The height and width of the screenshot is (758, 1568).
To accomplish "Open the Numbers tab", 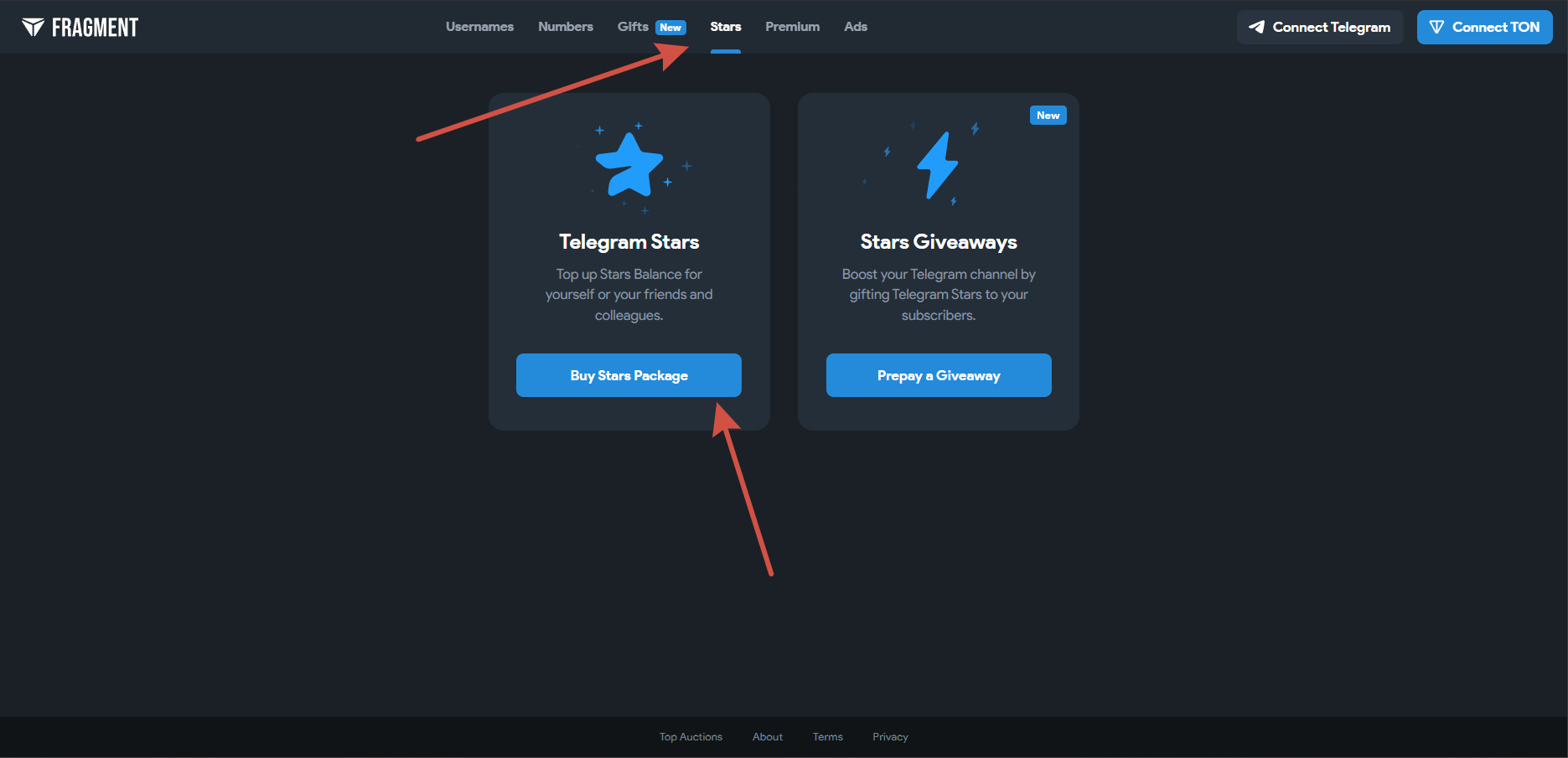I will click(x=566, y=27).
